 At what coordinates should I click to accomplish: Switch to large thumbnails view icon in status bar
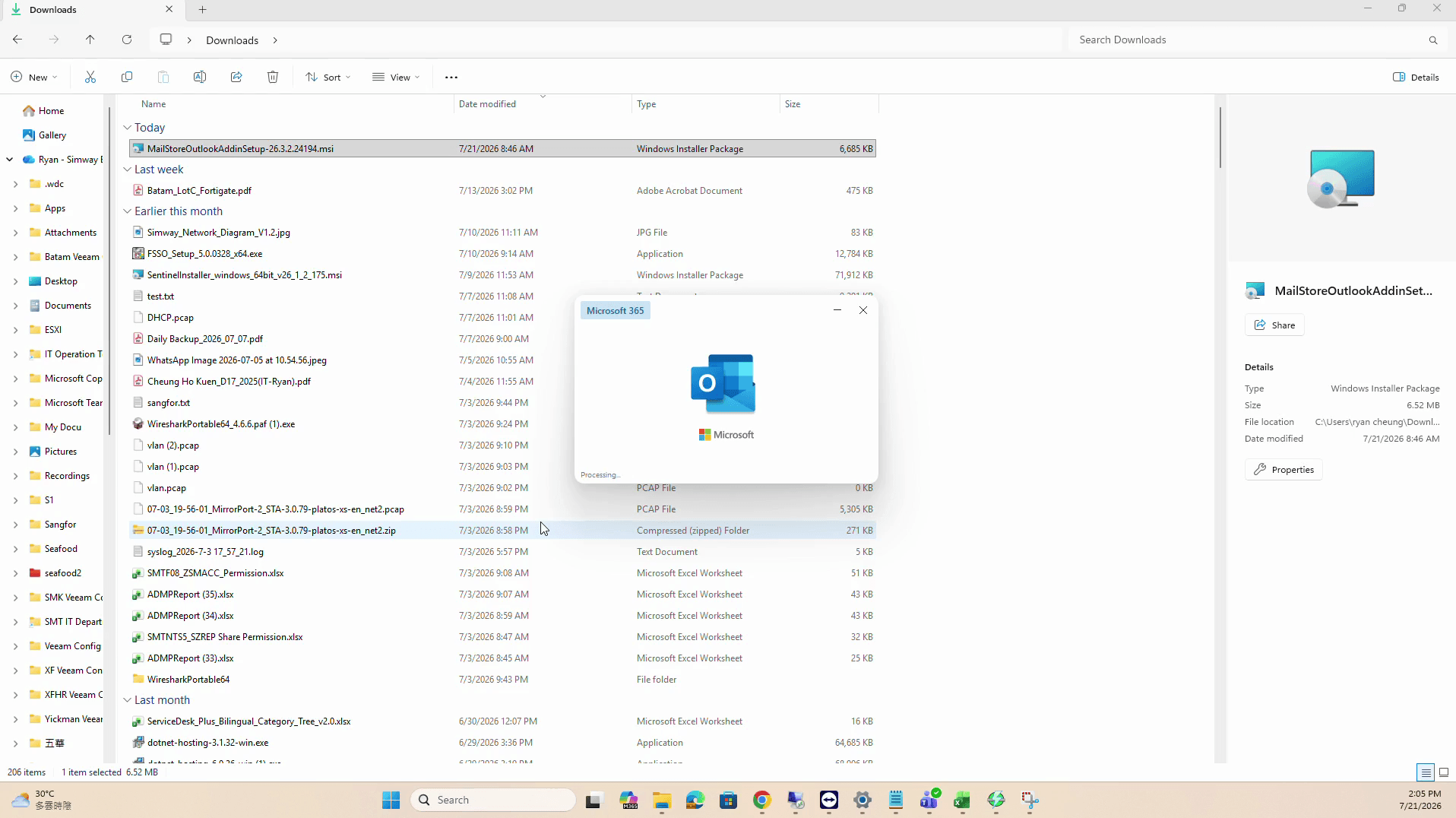[x=1444, y=772]
